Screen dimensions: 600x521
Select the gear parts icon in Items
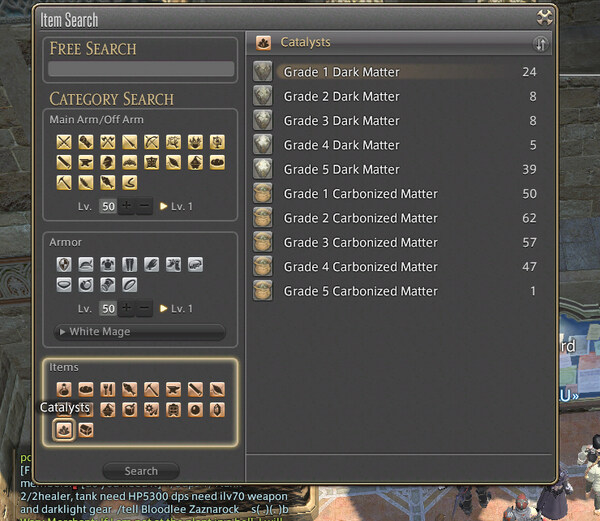point(152,410)
